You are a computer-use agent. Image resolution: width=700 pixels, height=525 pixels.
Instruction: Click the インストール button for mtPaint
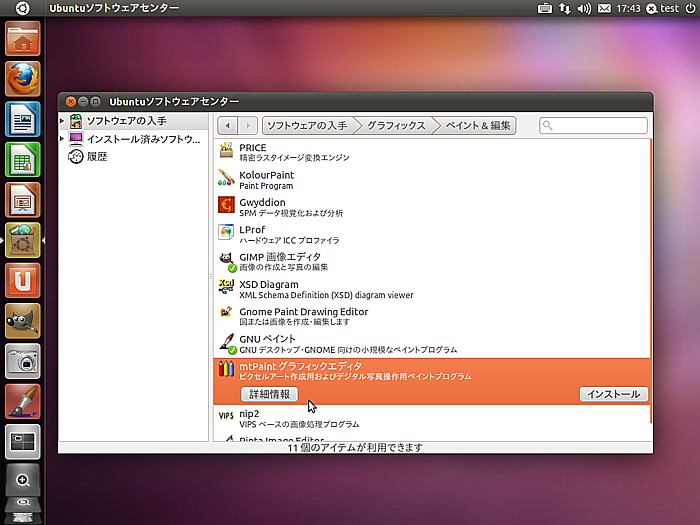613,394
